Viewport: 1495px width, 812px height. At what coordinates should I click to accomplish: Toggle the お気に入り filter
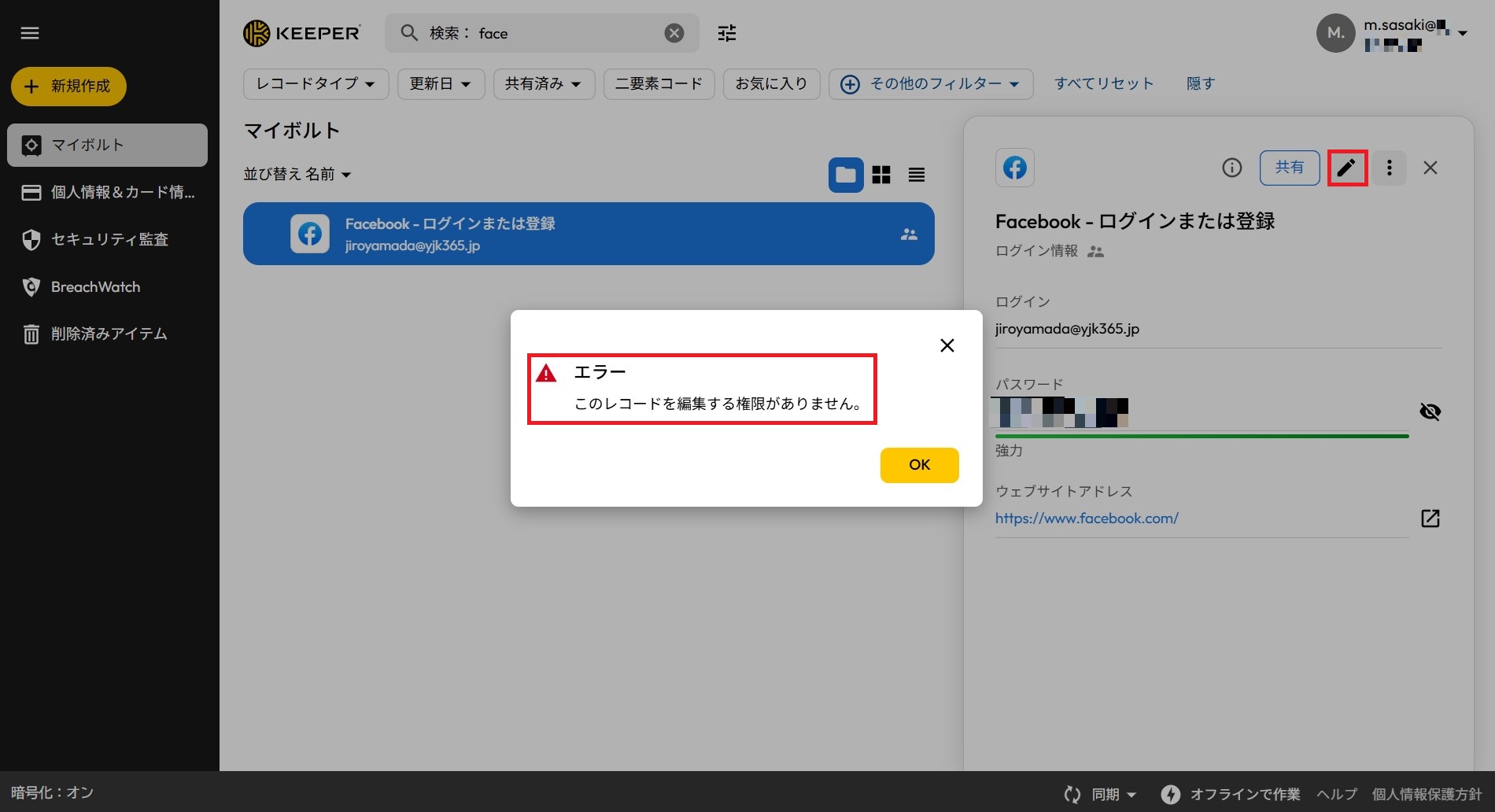(771, 83)
